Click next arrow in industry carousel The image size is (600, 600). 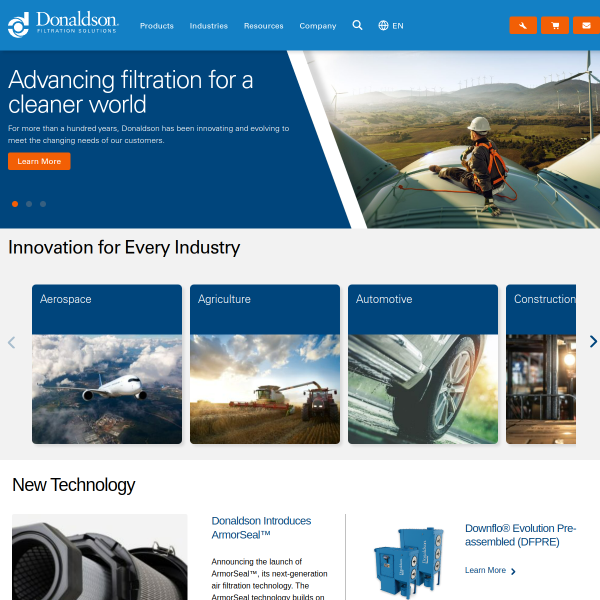pyautogui.click(x=593, y=341)
